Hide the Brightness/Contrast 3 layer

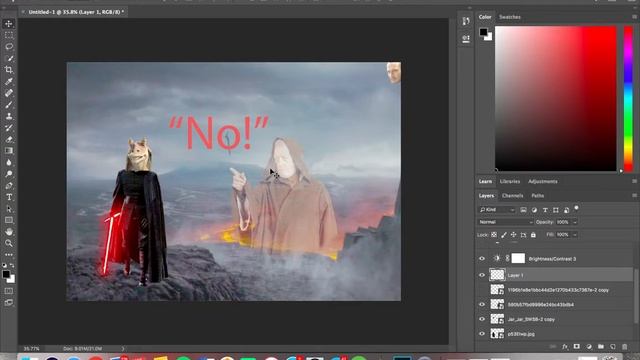[482, 259]
